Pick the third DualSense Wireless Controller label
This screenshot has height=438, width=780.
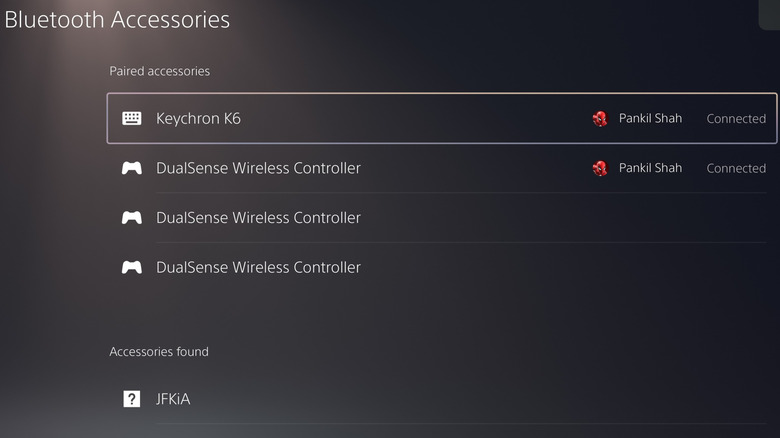click(x=258, y=267)
